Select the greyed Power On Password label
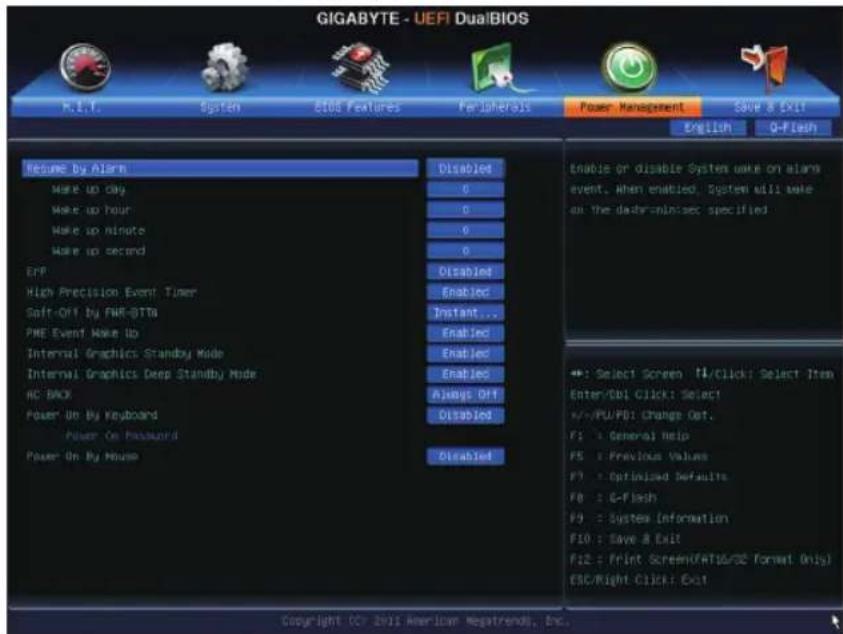The width and height of the screenshot is (843, 634). (x=122, y=436)
